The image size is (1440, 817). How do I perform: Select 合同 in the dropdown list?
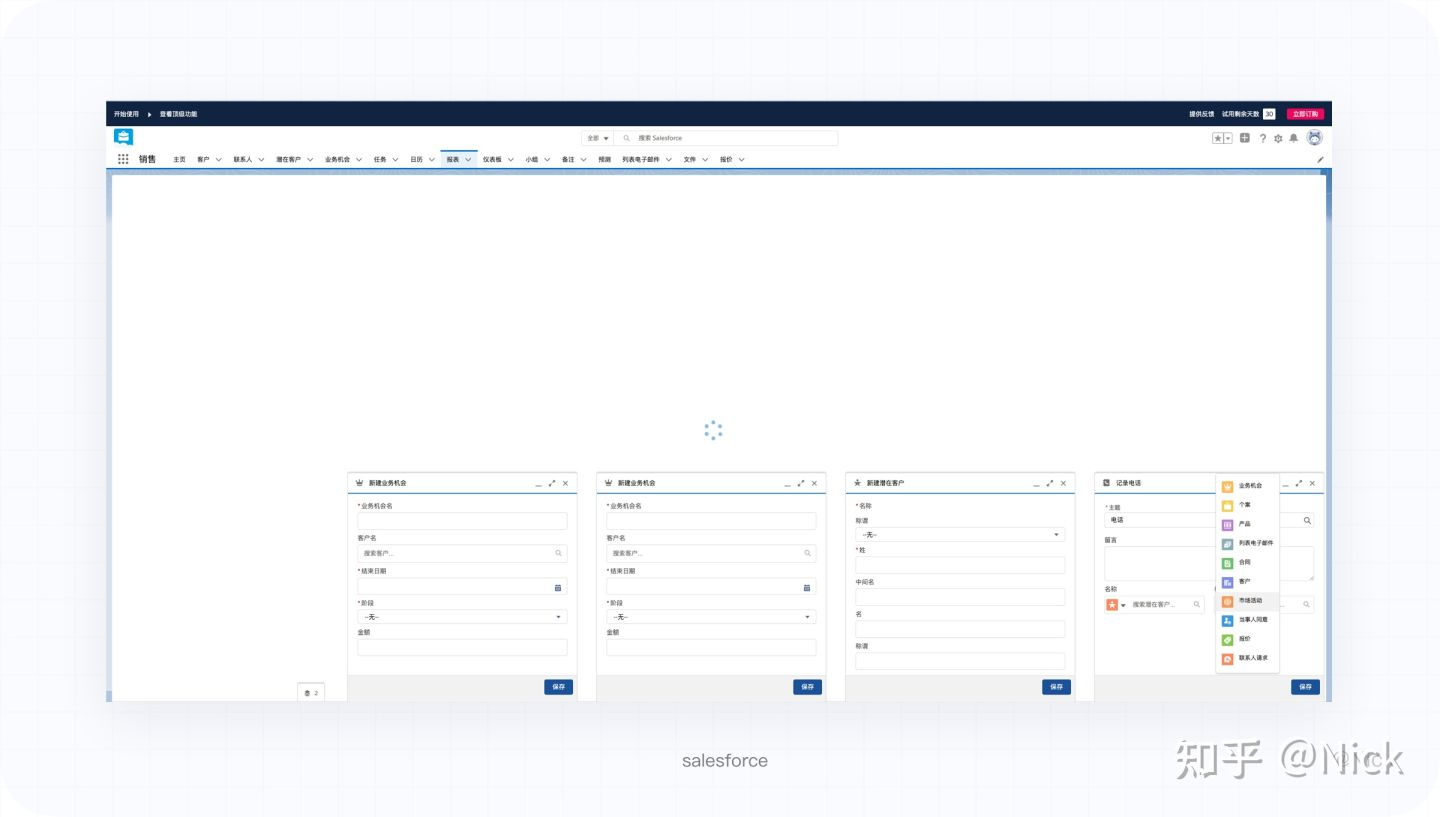pos(1247,562)
